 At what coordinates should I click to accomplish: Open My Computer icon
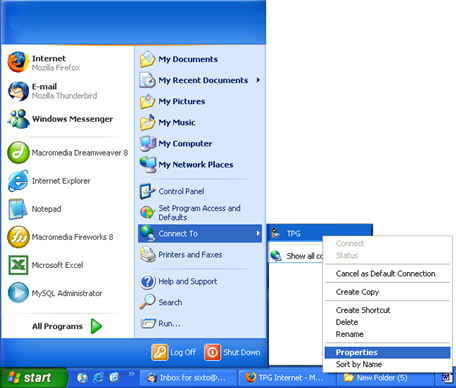click(147, 143)
